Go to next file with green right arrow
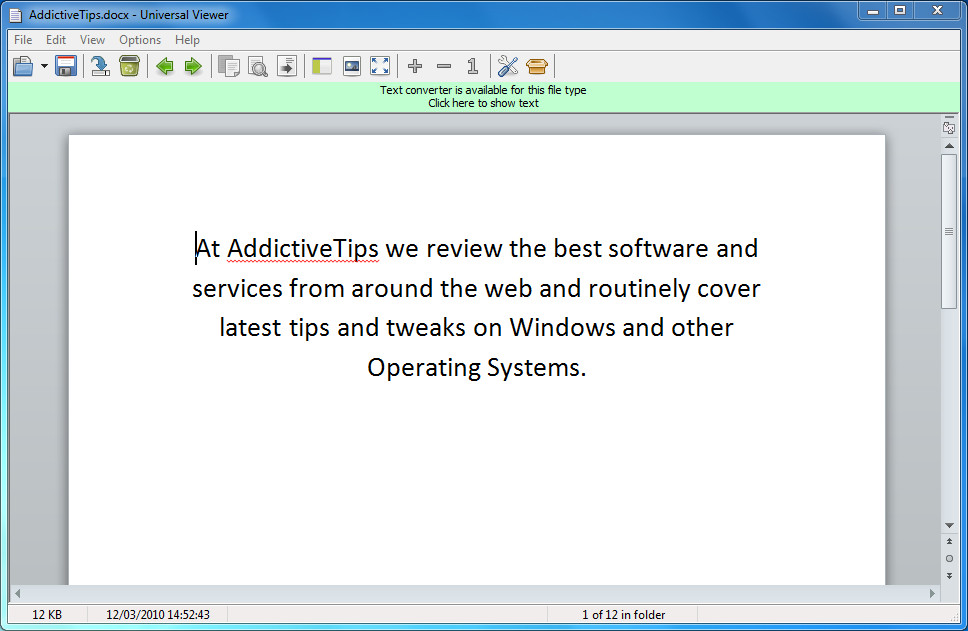The image size is (968, 631). pyautogui.click(x=193, y=66)
